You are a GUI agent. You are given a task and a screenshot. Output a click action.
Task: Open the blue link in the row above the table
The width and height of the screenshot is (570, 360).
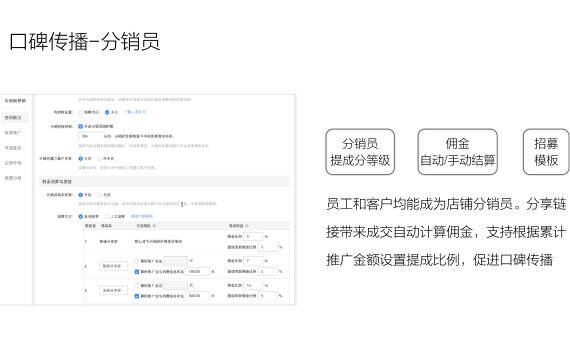[x=142, y=216]
